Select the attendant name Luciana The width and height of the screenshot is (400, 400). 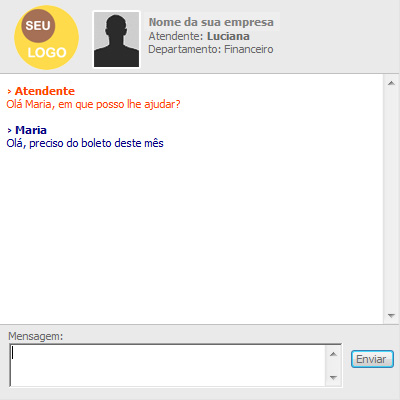point(228,36)
